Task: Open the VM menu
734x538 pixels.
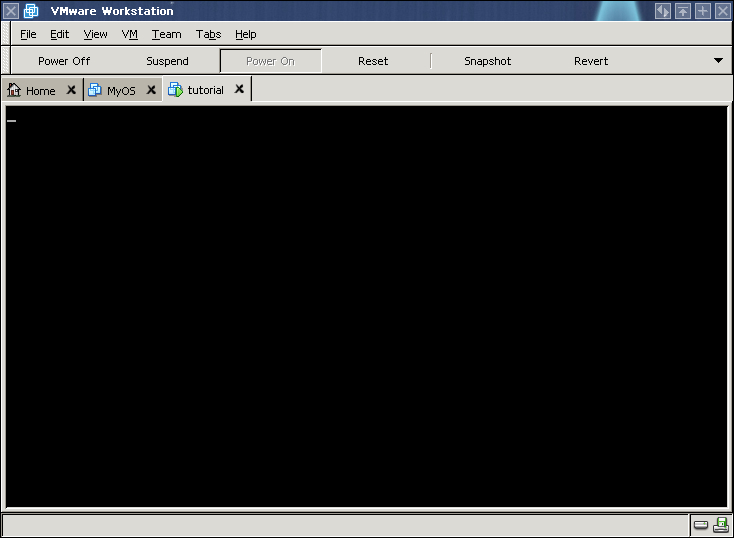Action: (130, 34)
